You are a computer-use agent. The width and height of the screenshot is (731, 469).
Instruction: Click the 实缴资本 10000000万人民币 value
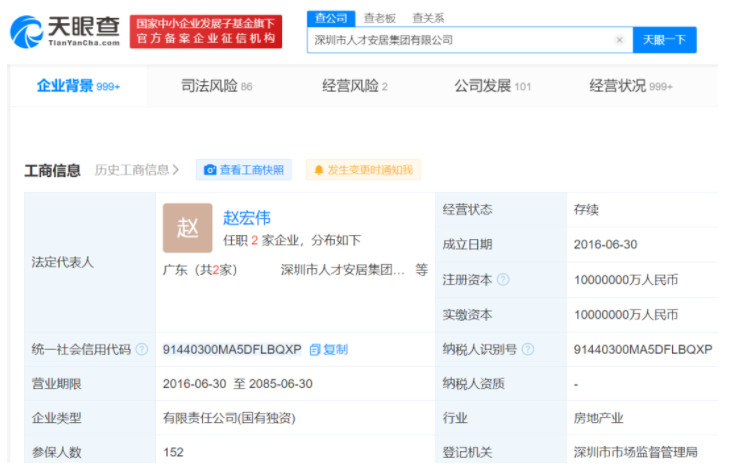pyautogui.click(x=626, y=315)
